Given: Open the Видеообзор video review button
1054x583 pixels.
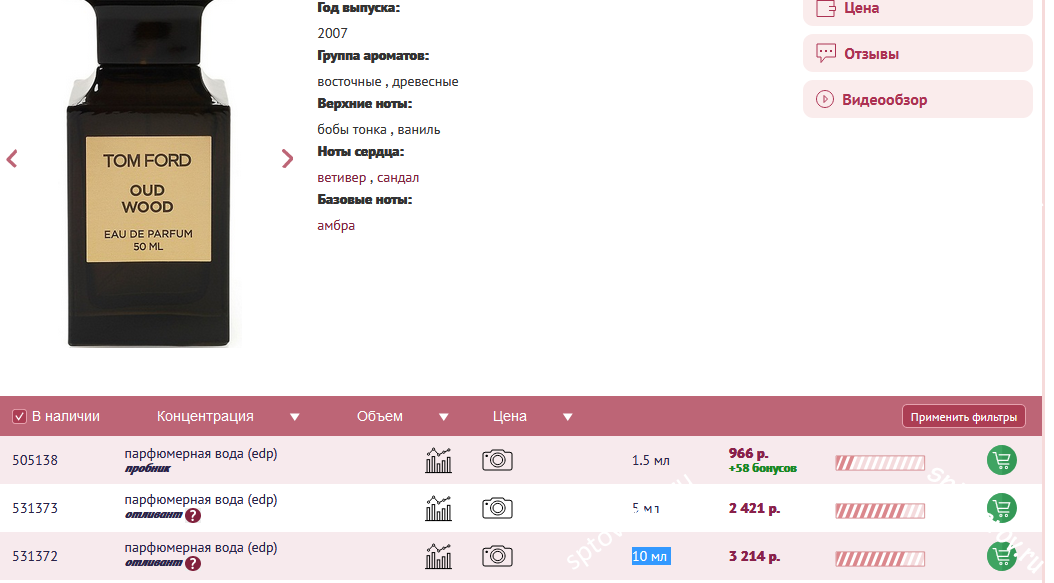Looking at the screenshot, I should 918,100.
